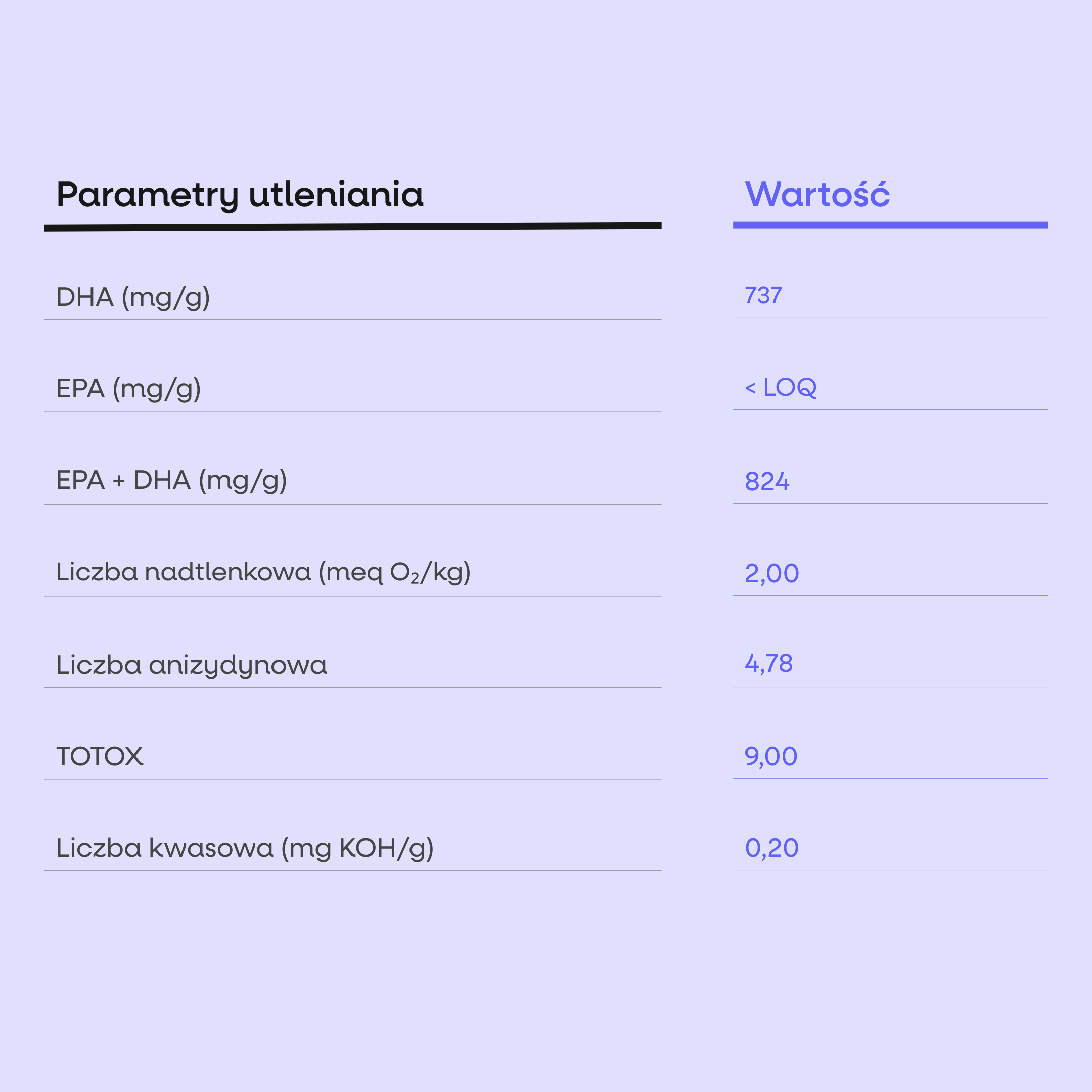1092x1092 pixels.
Task: Select the 'DHA (mg/g)' row label
Action: (x=133, y=297)
